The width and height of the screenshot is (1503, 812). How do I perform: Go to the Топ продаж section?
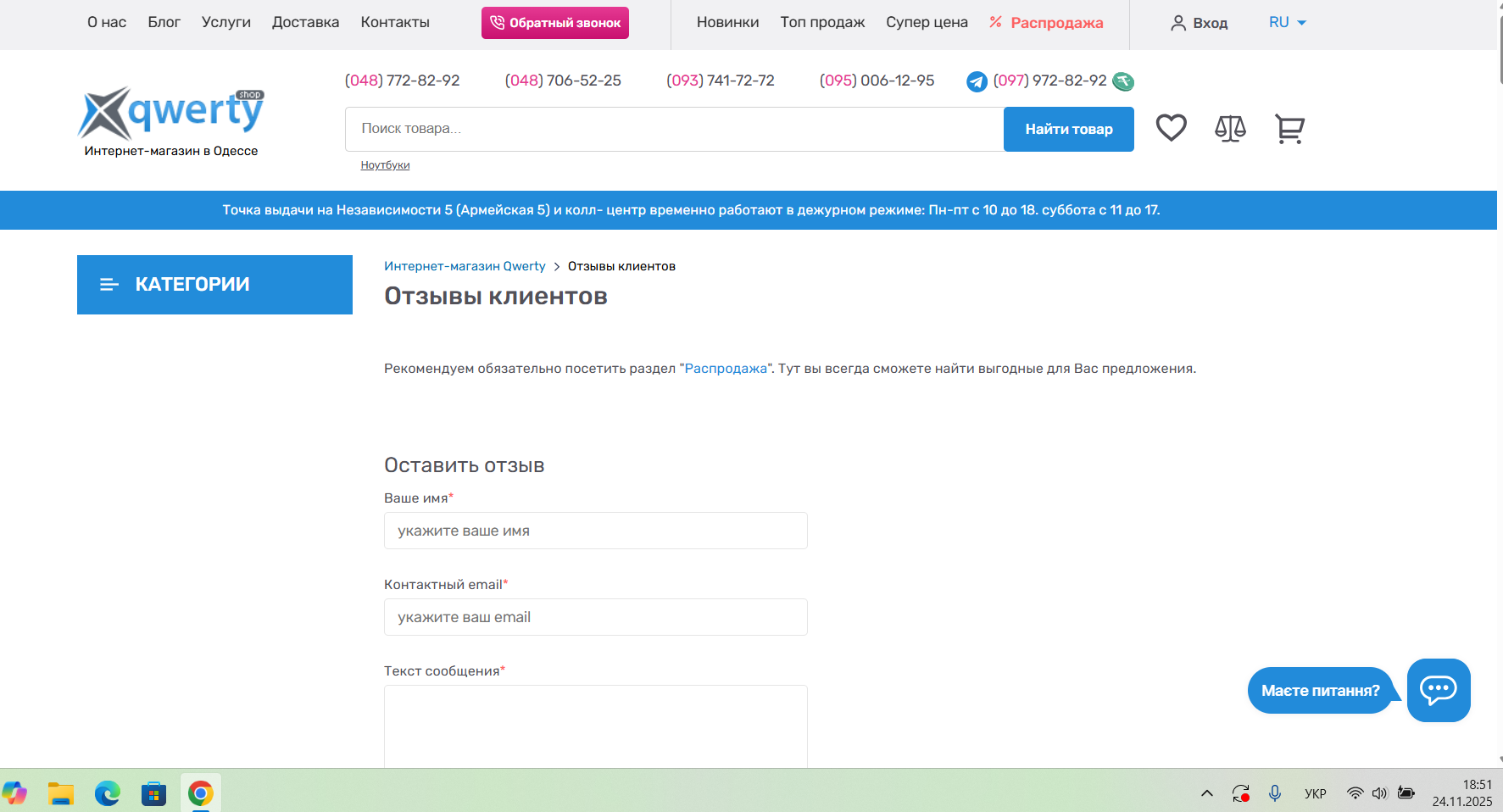pyautogui.click(x=821, y=23)
